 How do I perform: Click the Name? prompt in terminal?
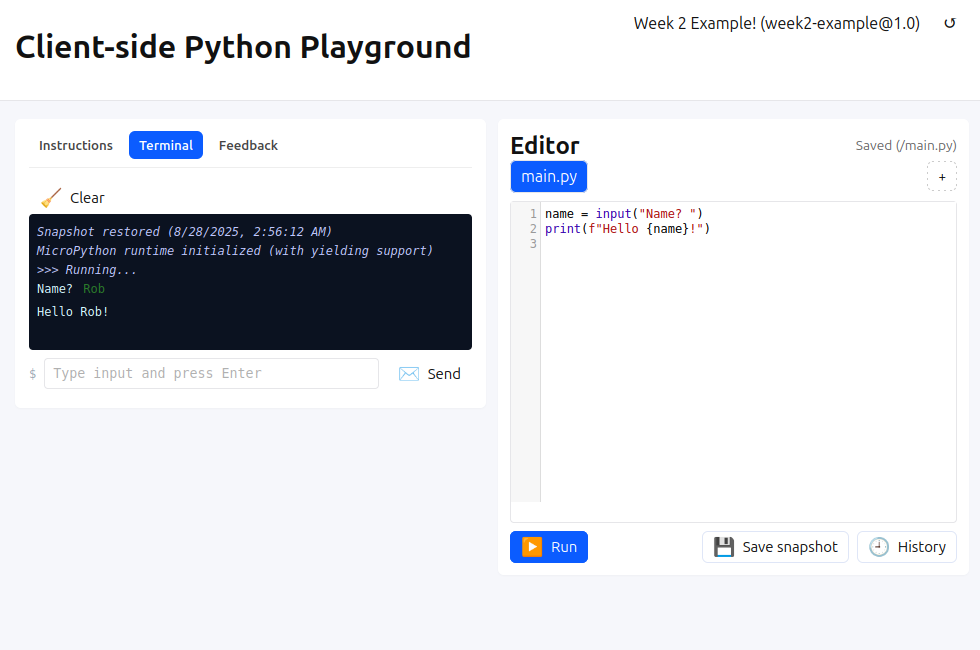[x=54, y=289]
